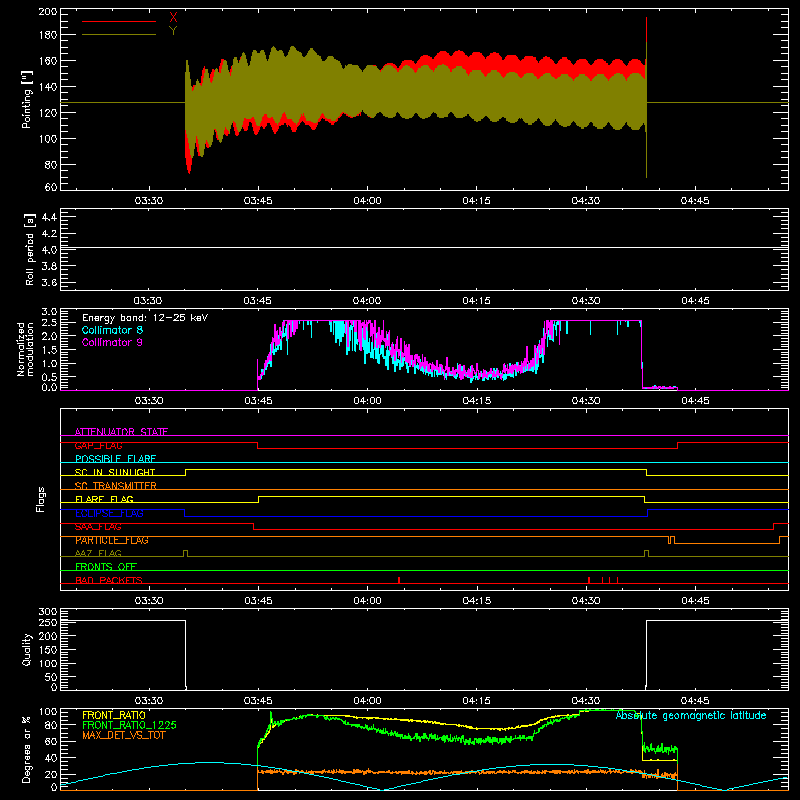Click the Normalized modulation axis title
The height and width of the screenshot is (800, 800).
pyautogui.click(x=25, y=349)
